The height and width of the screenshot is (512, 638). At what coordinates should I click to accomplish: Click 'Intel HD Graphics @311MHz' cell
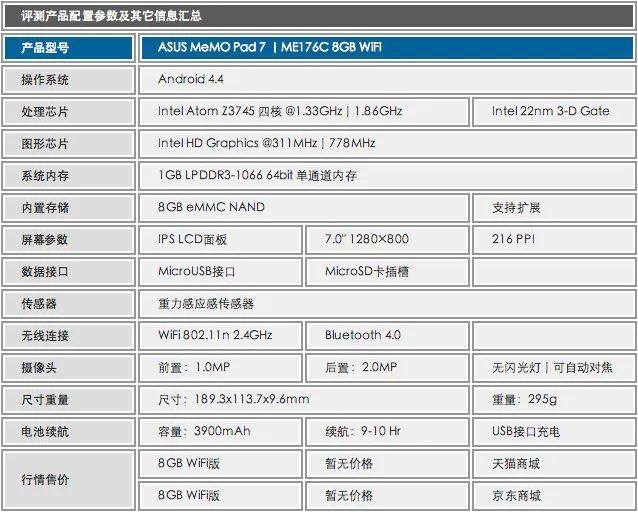point(387,144)
